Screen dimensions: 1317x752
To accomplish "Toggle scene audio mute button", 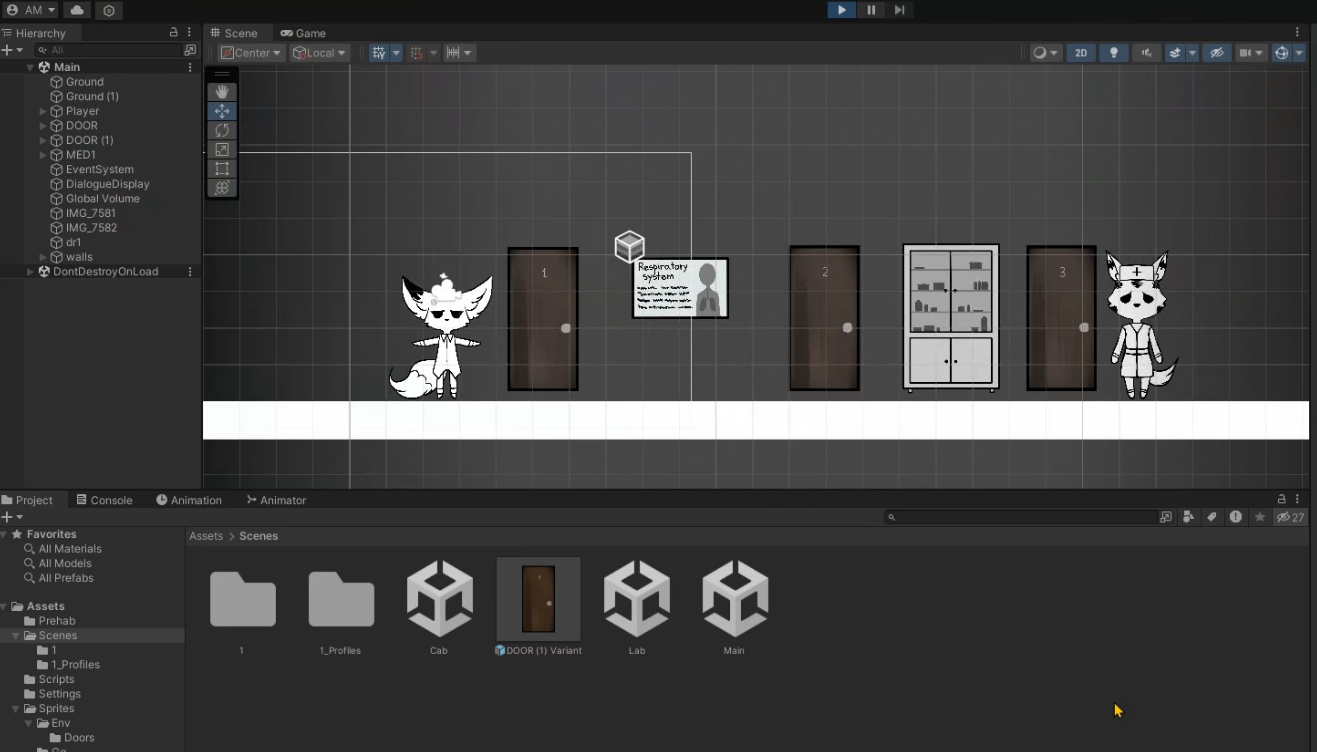I will (1146, 53).
